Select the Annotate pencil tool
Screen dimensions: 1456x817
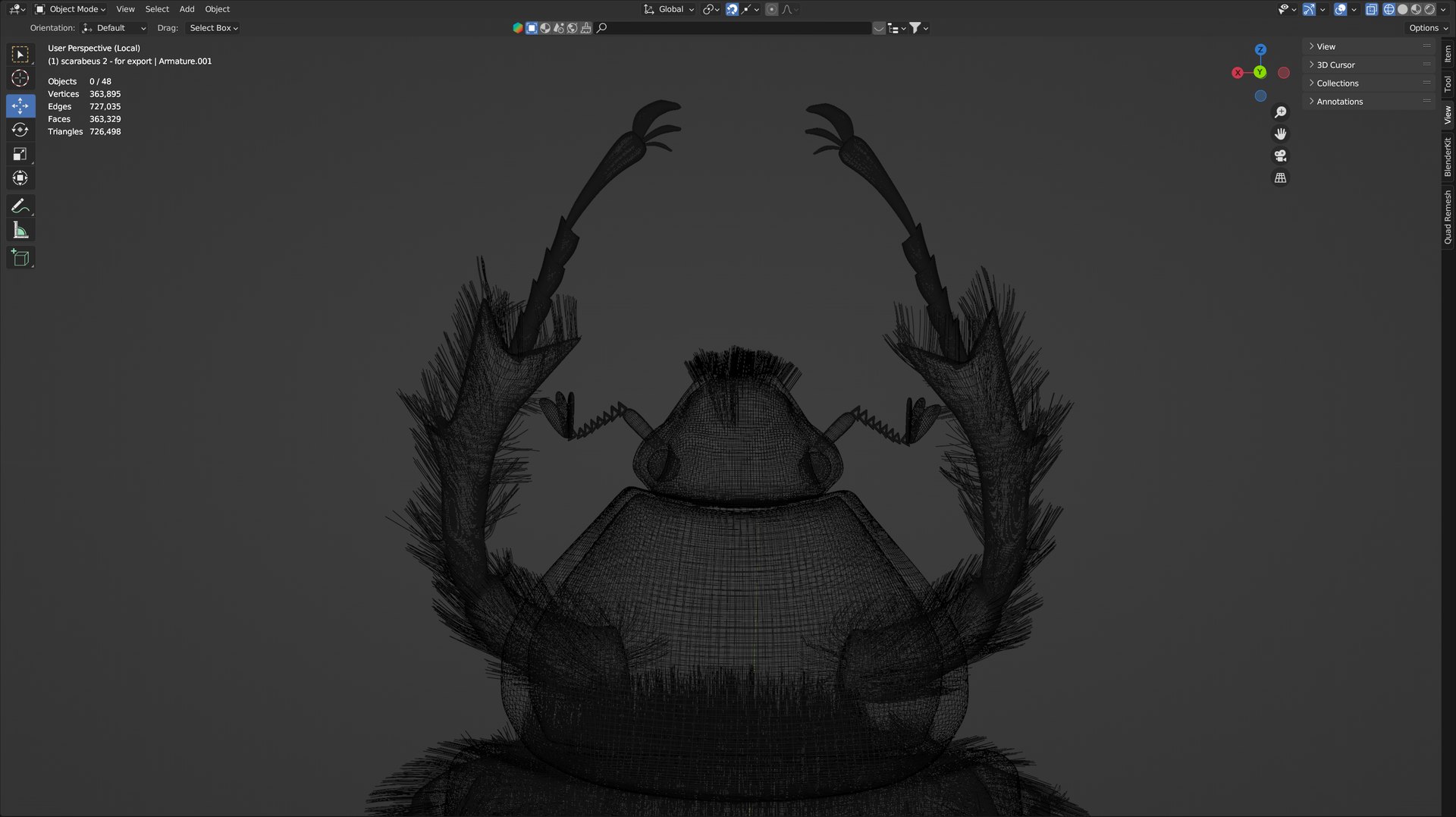pos(20,206)
